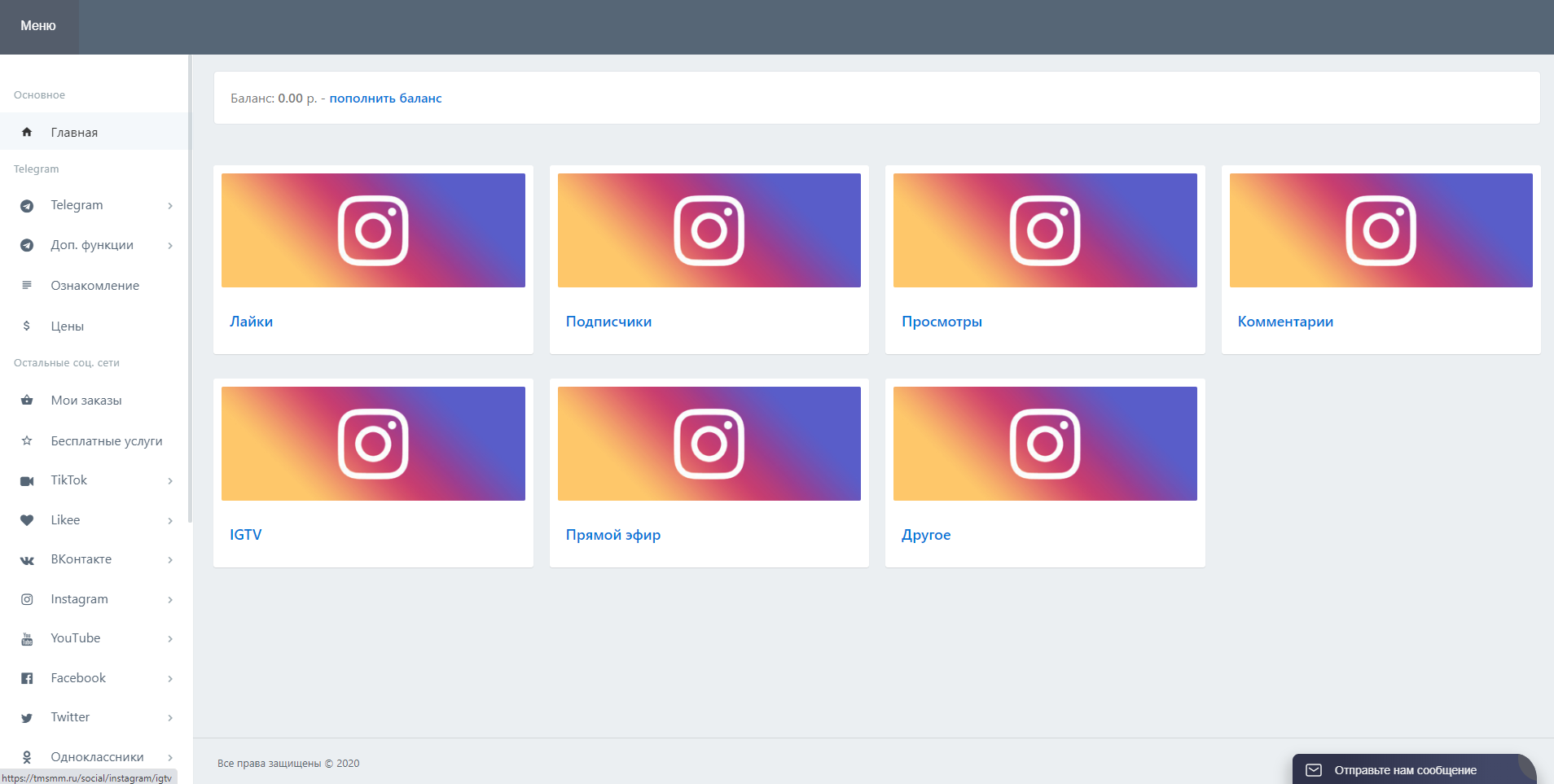Click the Instagram image on the Лайки card
1554x784 pixels.
(373, 230)
